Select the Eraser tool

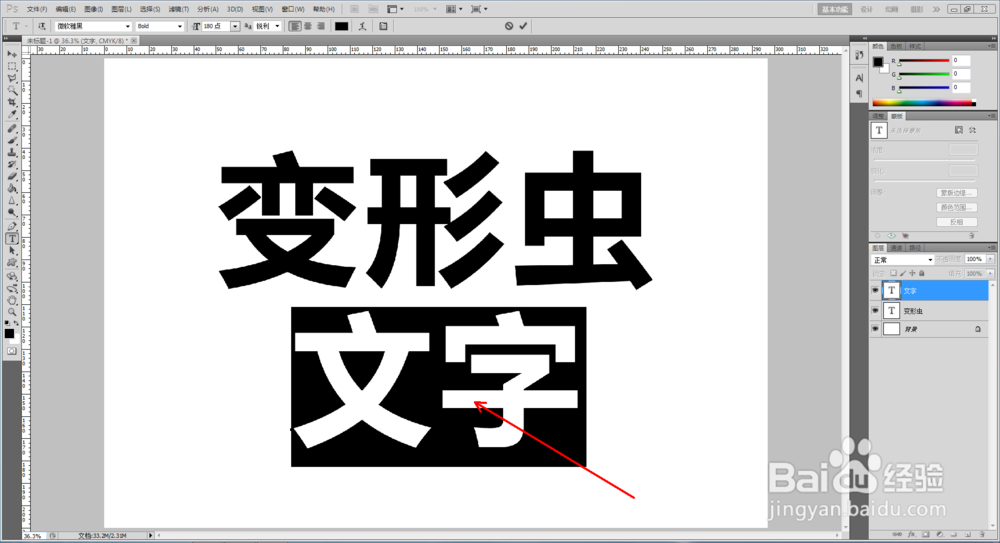tap(11, 177)
